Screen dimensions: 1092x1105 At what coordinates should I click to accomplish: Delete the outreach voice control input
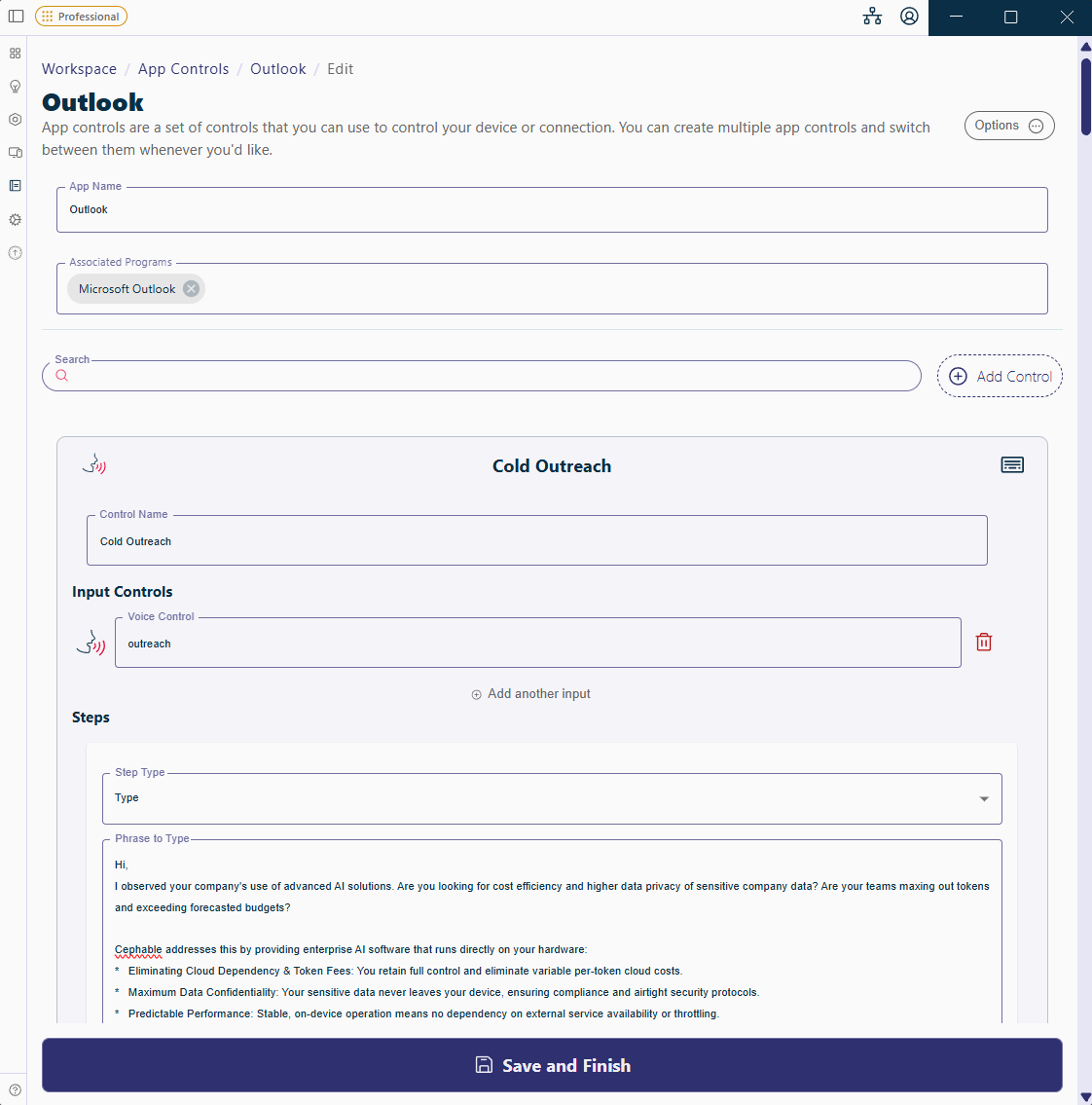click(984, 642)
